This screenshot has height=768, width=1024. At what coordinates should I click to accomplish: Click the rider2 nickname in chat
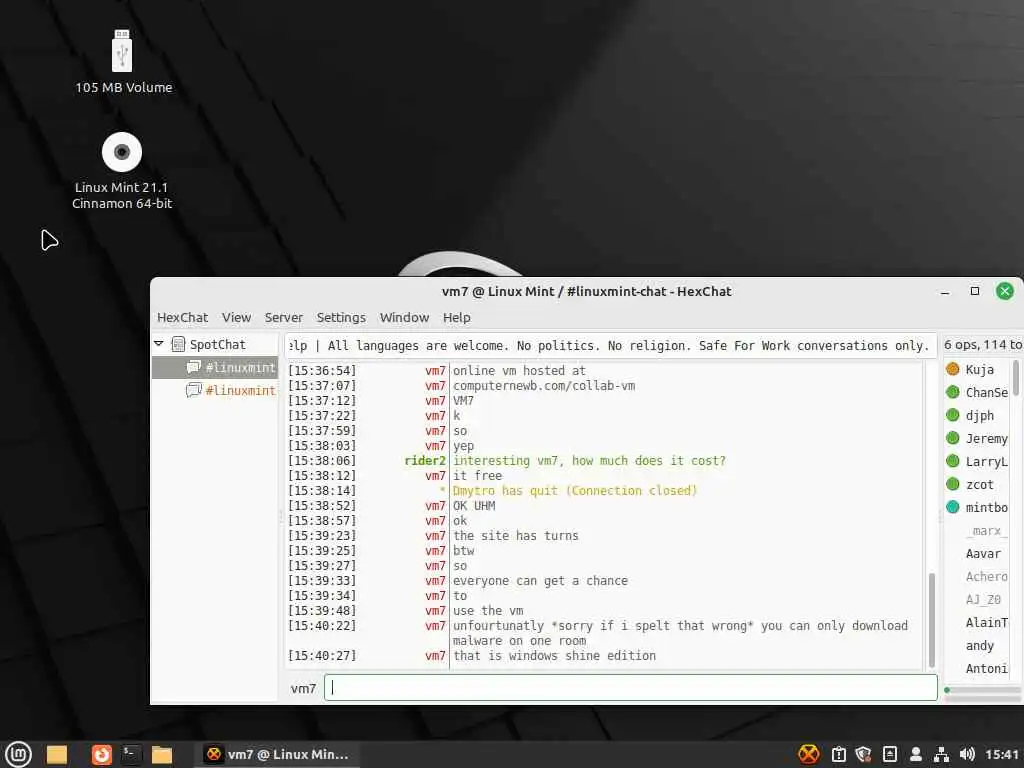point(424,461)
